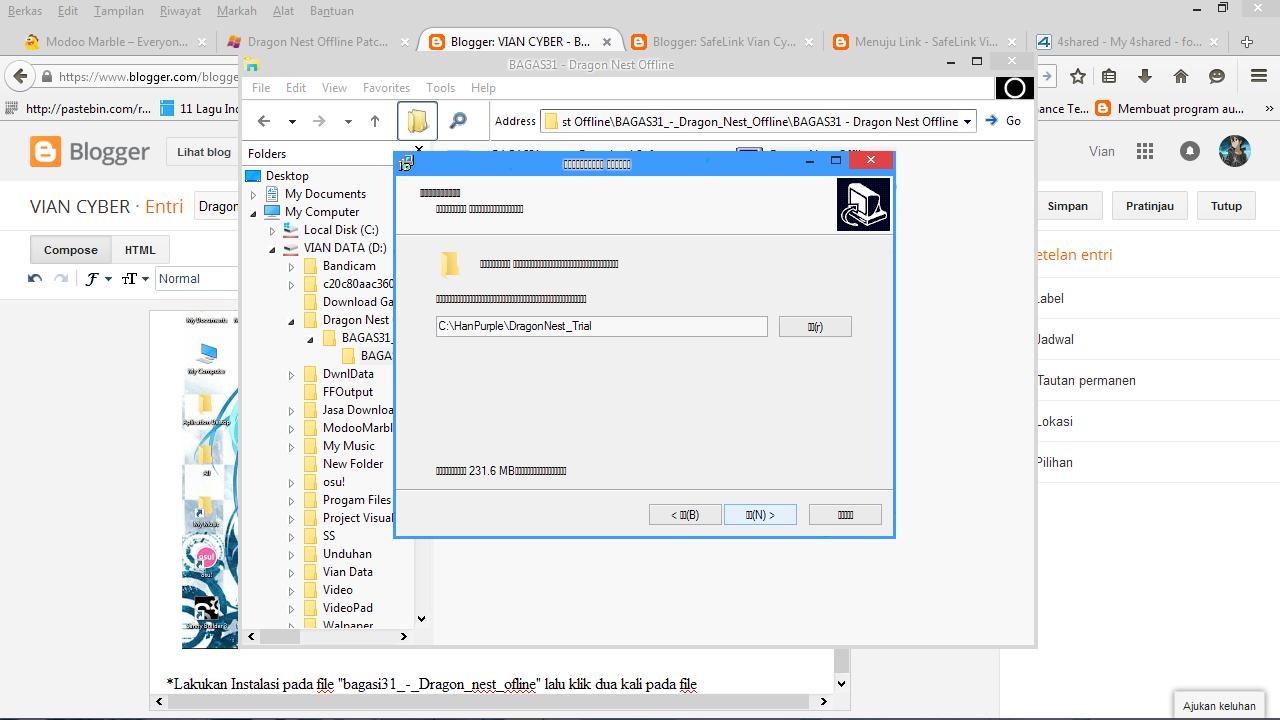1280x720 pixels.
Task: Expand Local Disk (C:) tree node
Action: tap(272, 230)
